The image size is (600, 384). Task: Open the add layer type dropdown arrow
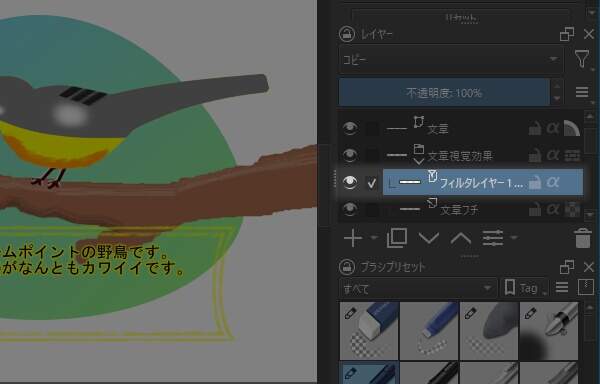374,238
